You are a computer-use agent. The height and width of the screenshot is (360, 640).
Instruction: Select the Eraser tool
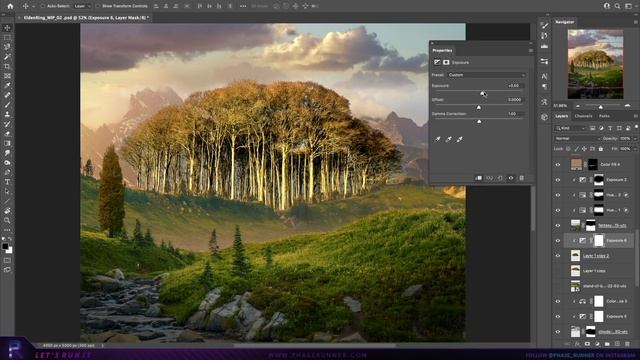point(7,133)
